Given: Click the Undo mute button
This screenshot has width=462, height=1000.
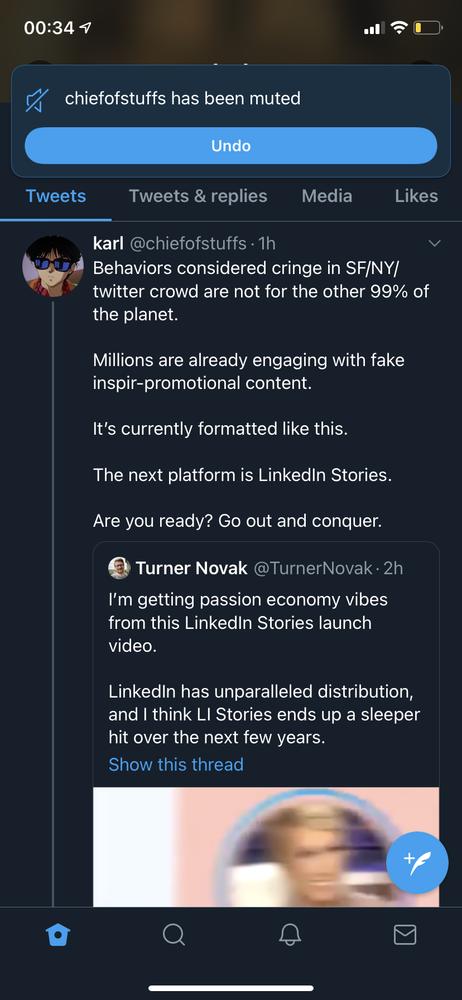Looking at the screenshot, I should [x=231, y=146].
